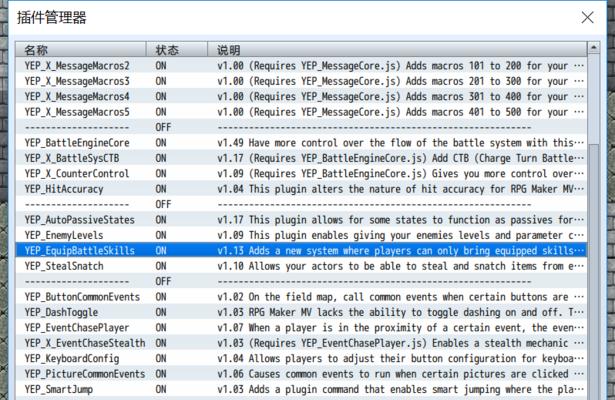This screenshot has height=400, width=615.
Task: Click the ON status of YEP_HitAccuracy
Action: click(x=161, y=189)
